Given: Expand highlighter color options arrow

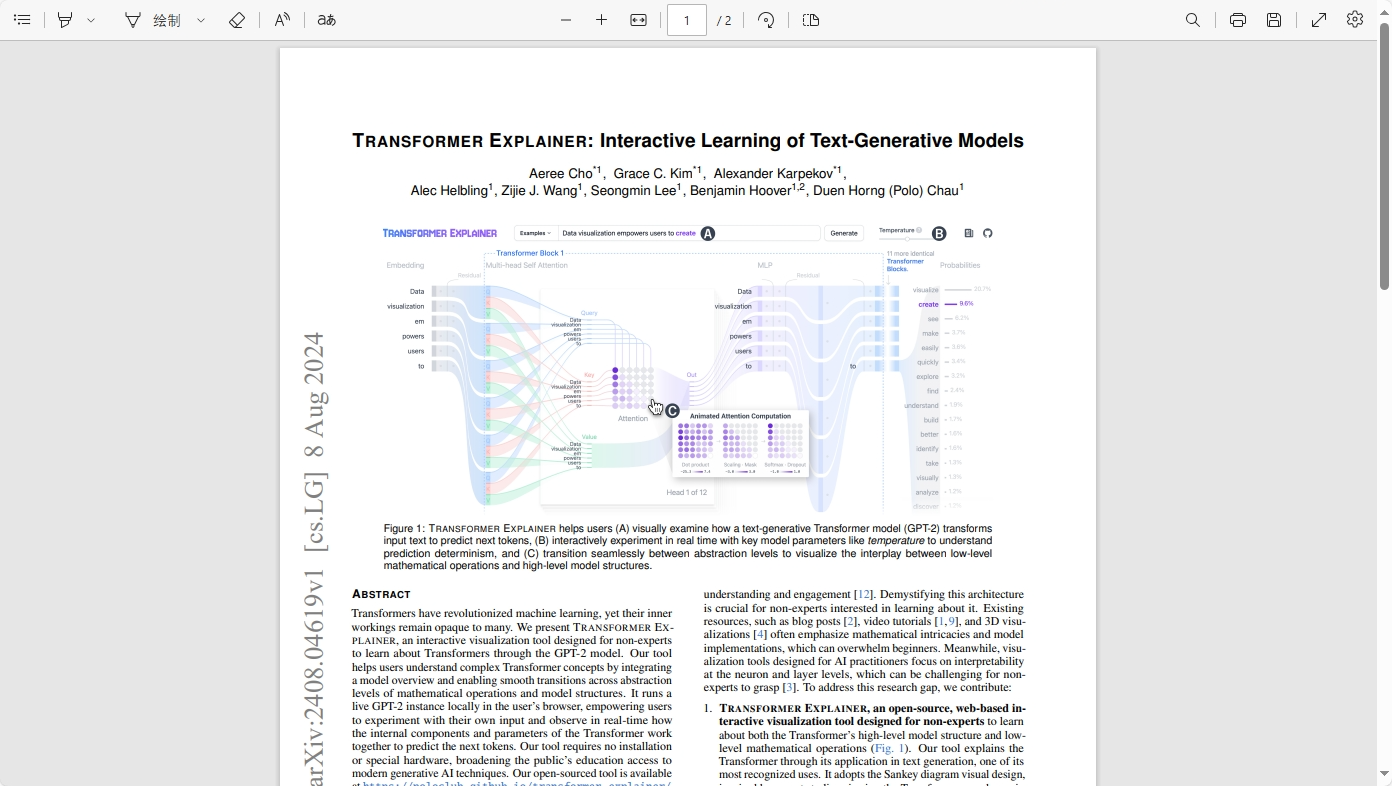Looking at the screenshot, I should [x=91, y=20].
